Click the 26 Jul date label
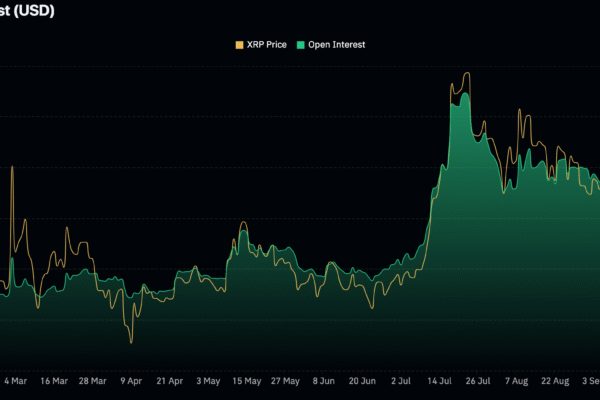The width and height of the screenshot is (600, 400). point(478,381)
